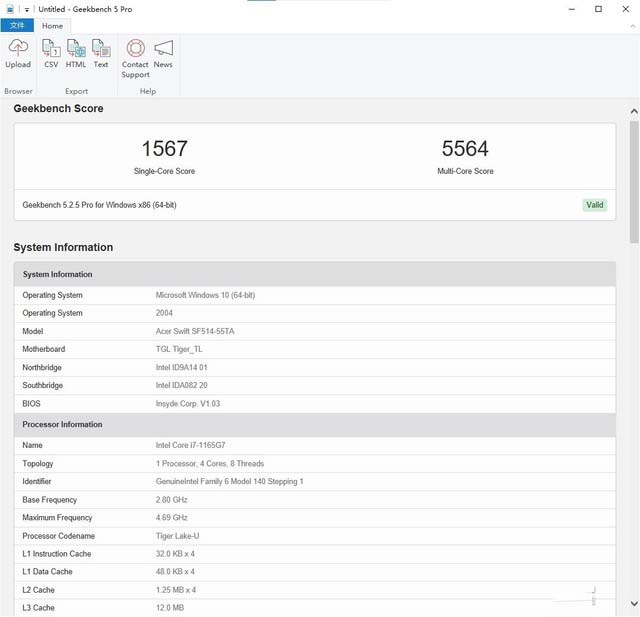Click the Topology row label

(38, 464)
